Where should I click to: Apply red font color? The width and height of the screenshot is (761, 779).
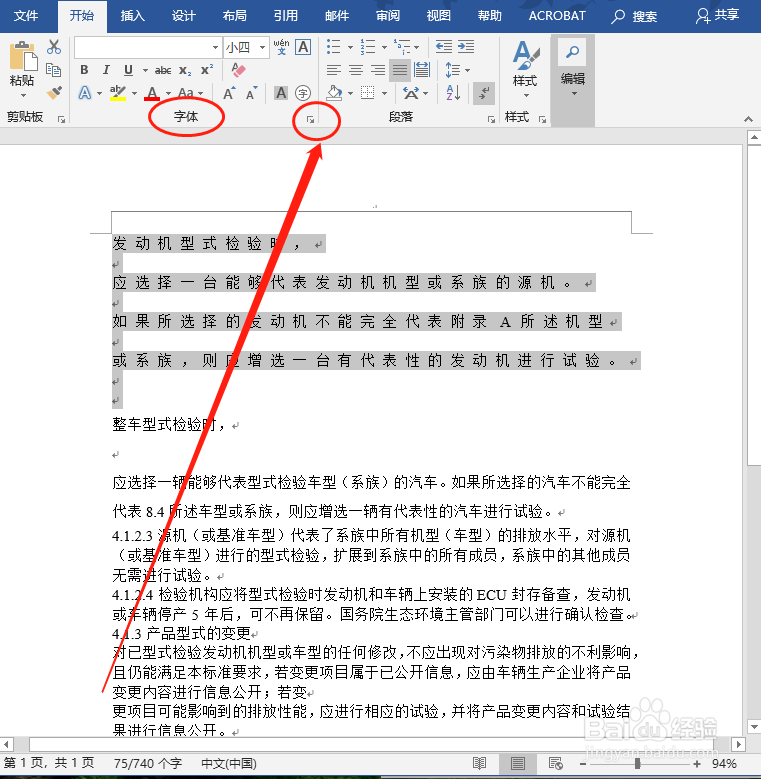(152, 93)
